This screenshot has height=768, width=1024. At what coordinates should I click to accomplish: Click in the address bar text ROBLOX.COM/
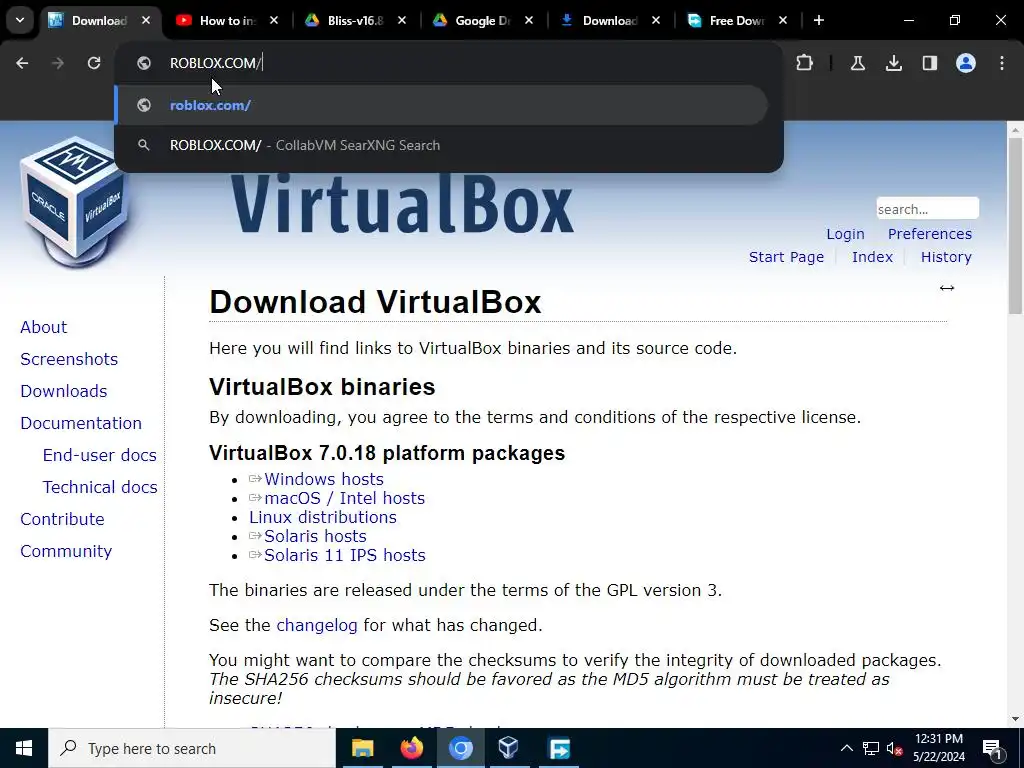coord(216,63)
